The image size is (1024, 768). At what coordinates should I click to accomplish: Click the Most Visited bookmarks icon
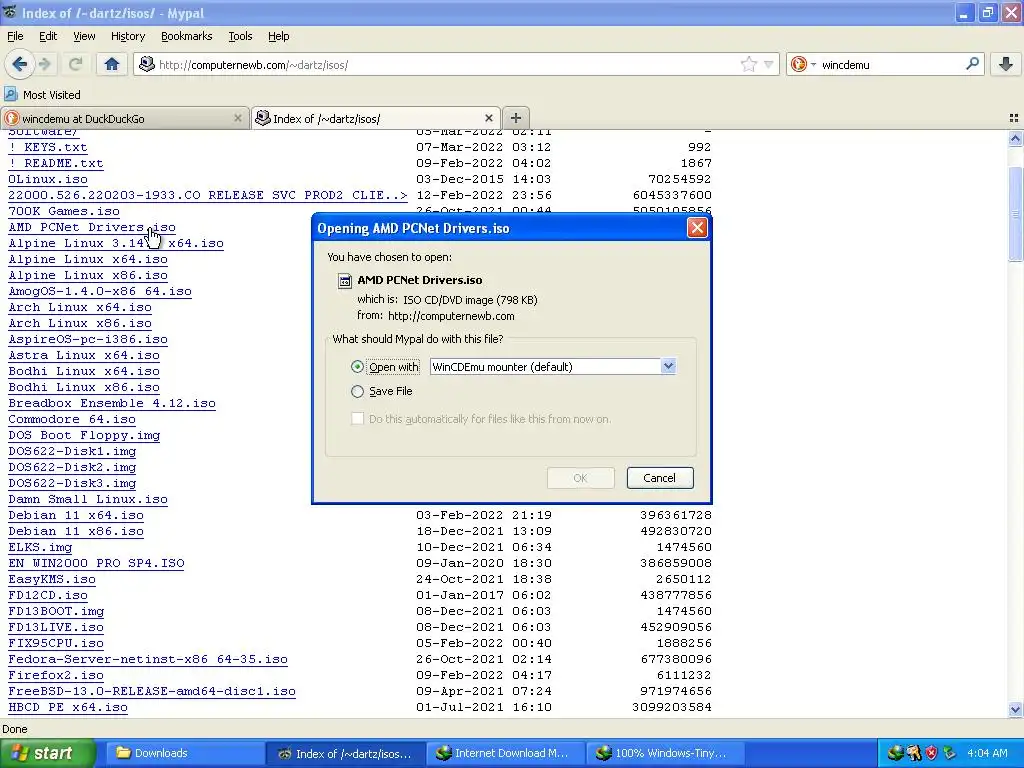[x=10, y=95]
